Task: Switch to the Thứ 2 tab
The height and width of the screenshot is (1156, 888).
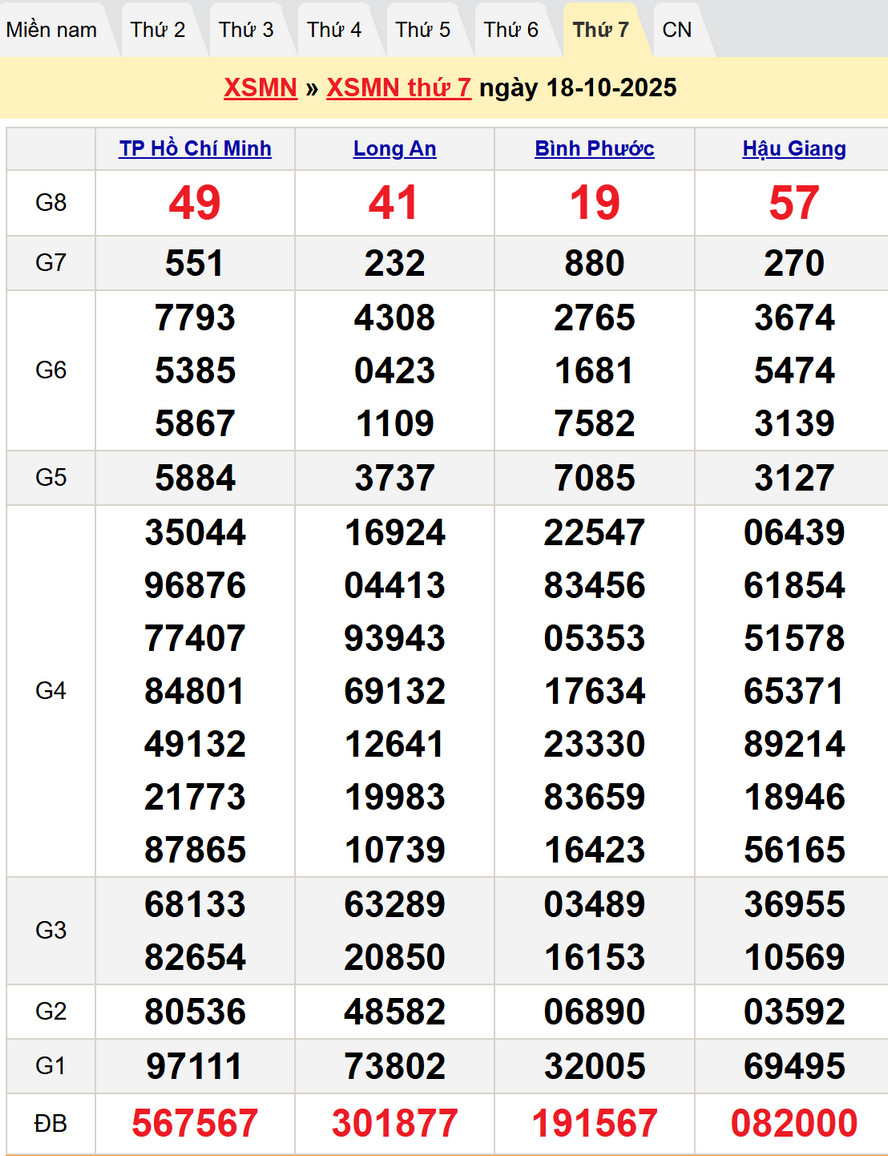Action: [158, 30]
